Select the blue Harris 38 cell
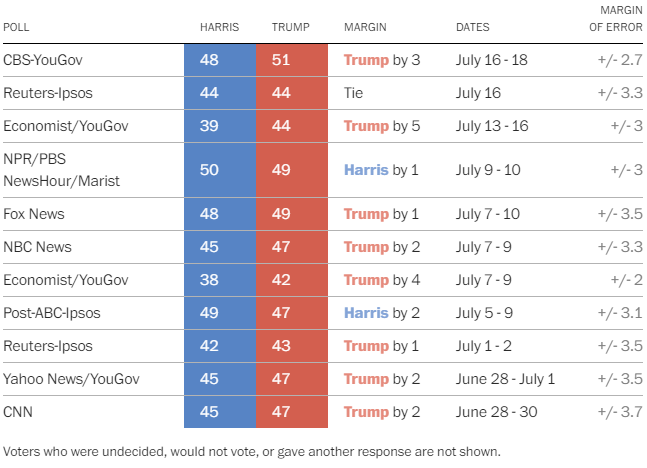This screenshot has width=647, height=468. pos(209,280)
